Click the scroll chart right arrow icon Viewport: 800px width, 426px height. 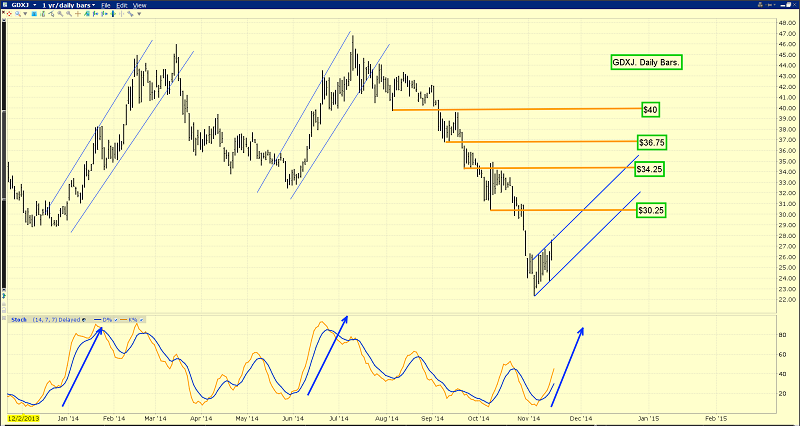point(104,14)
